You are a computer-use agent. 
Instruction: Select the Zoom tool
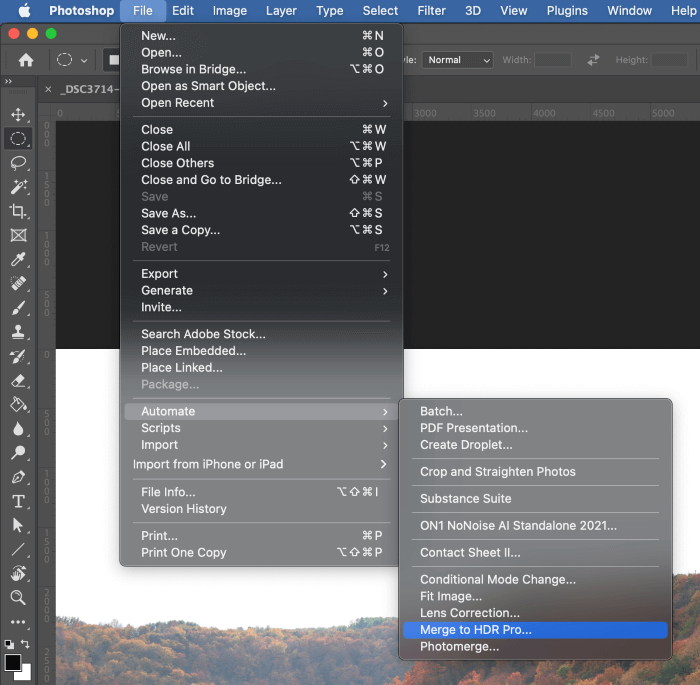[18, 597]
